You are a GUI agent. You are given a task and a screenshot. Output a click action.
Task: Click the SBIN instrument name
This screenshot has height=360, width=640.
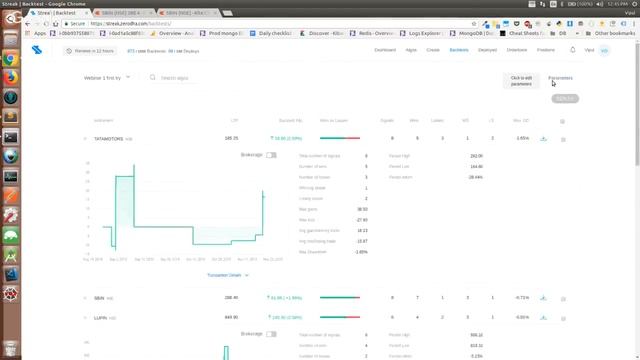coord(99,298)
